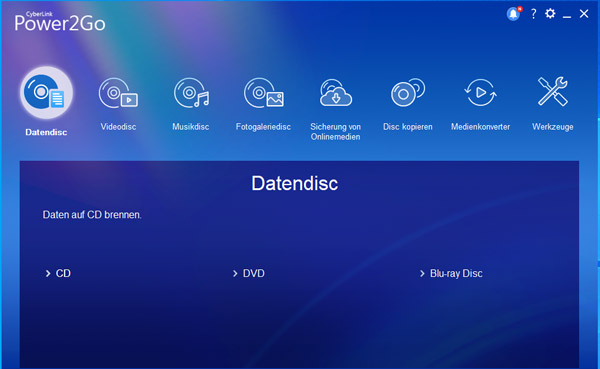This screenshot has height=369, width=600.
Task: Open help via question mark icon
Action: point(533,14)
